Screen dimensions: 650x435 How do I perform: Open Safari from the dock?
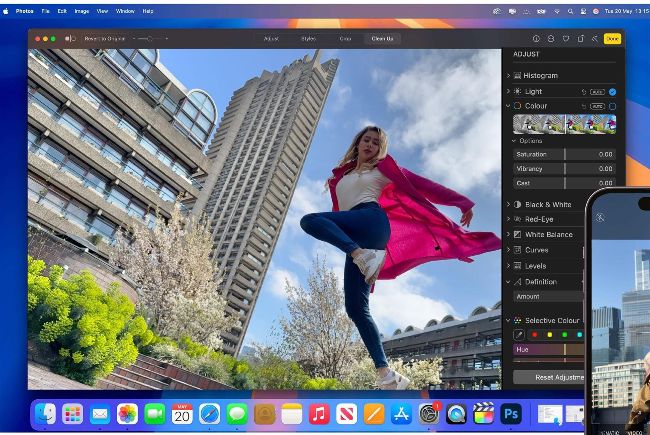(209, 414)
